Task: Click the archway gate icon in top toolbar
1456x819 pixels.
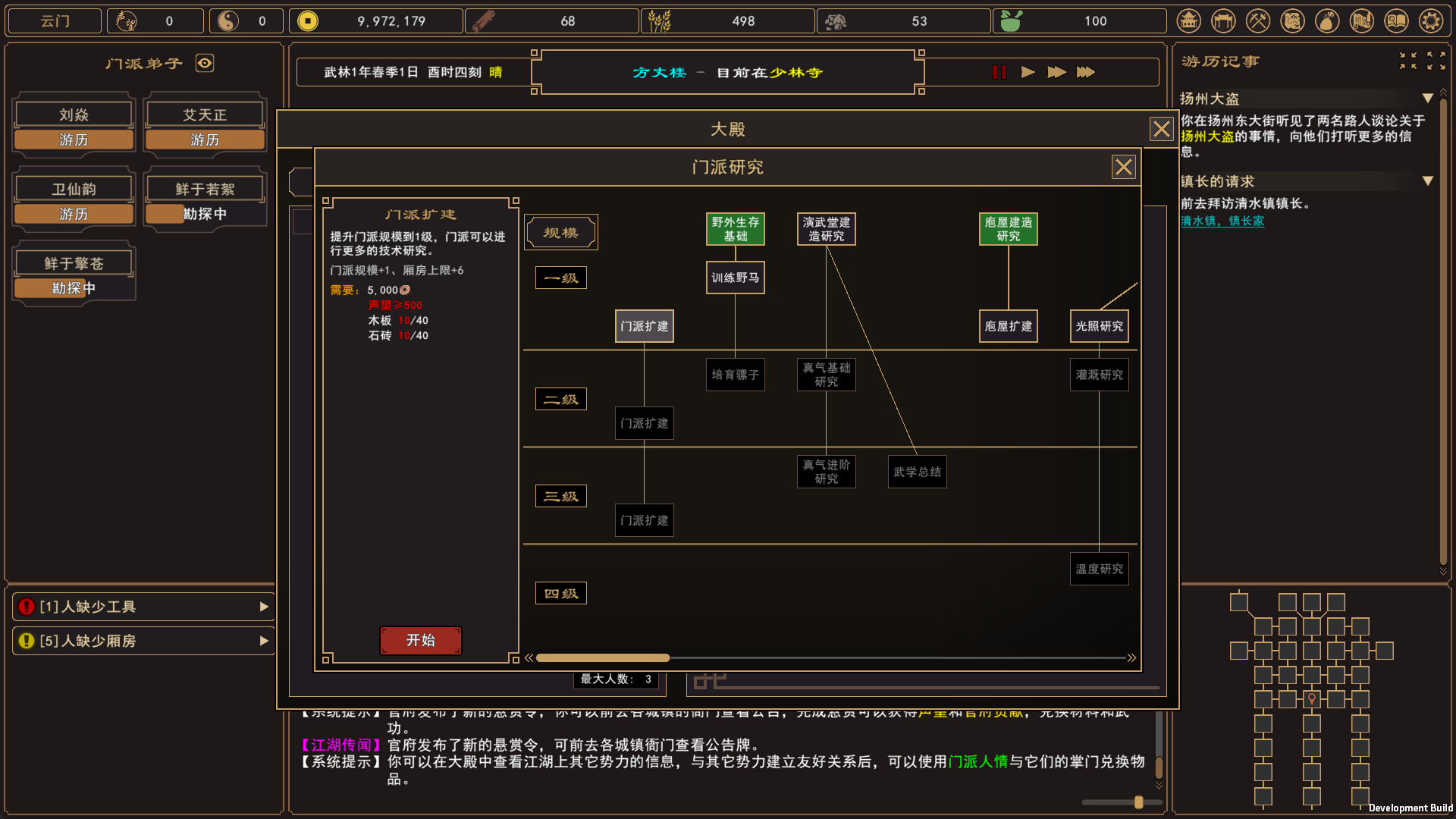Action: pyautogui.click(x=1222, y=20)
